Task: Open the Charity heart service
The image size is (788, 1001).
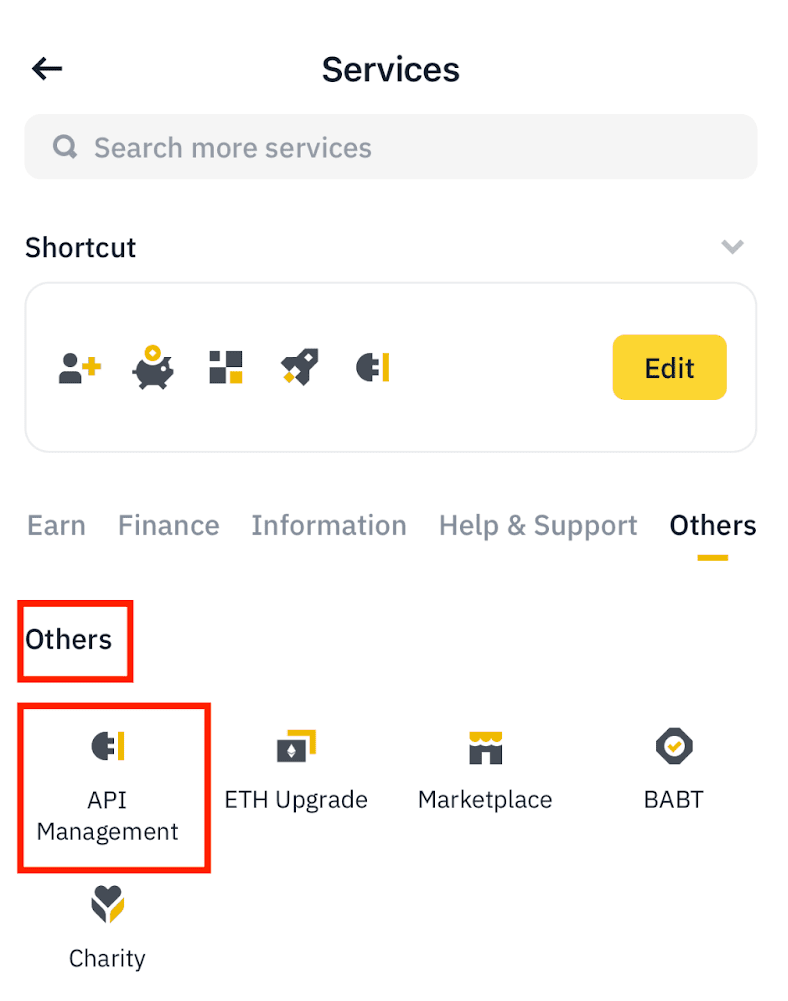Action: tap(107, 928)
